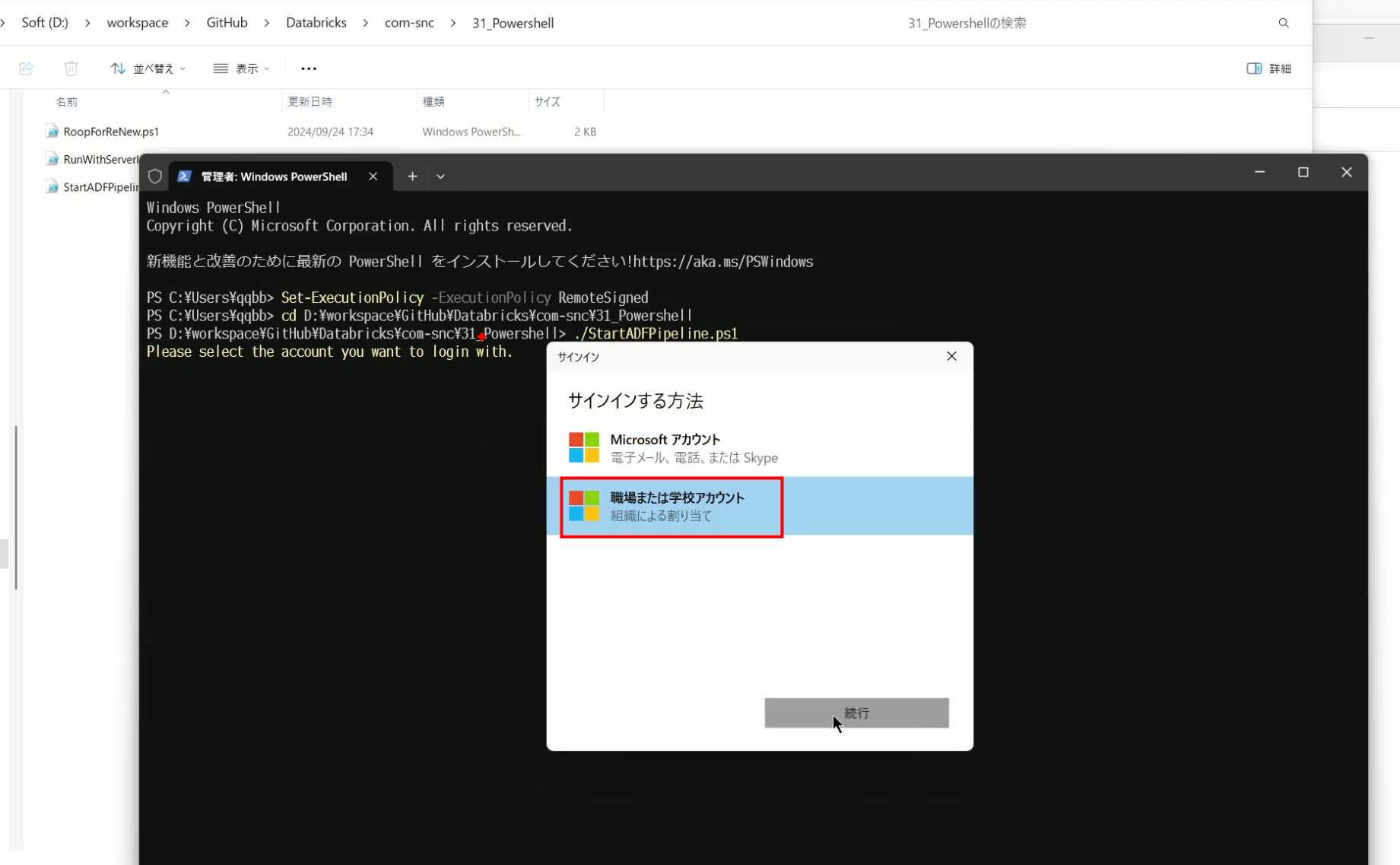Close the サインイン dialog
The width and height of the screenshot is (1400, 865).
pos(951,356)
